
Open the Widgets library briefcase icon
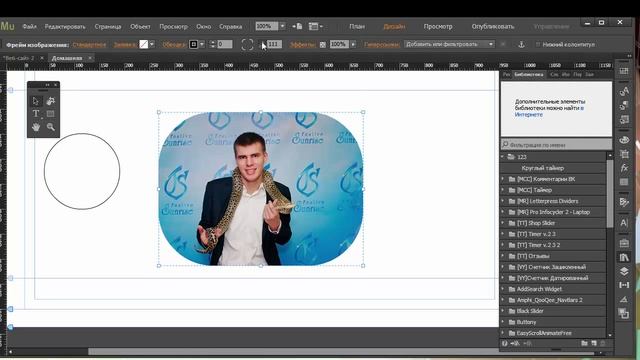[624, 243]
